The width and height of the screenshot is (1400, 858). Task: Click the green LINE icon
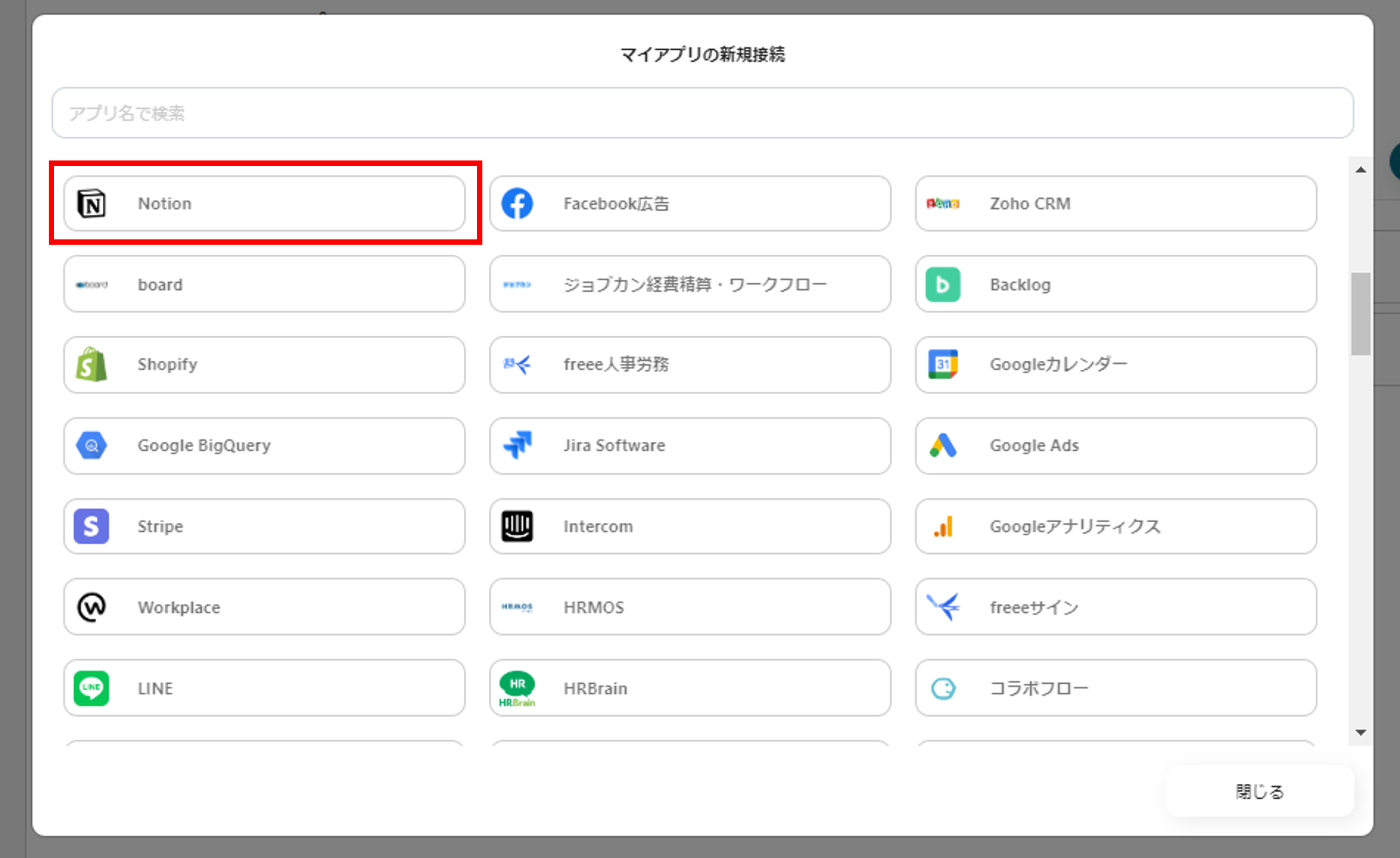[x=92, y=688]
